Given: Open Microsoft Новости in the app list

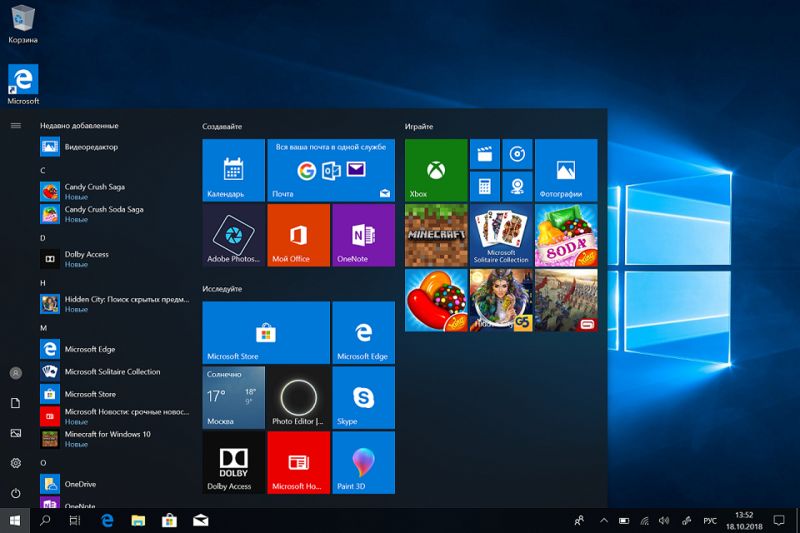Looking at the screenshot, I should click(x=116, y=417).
